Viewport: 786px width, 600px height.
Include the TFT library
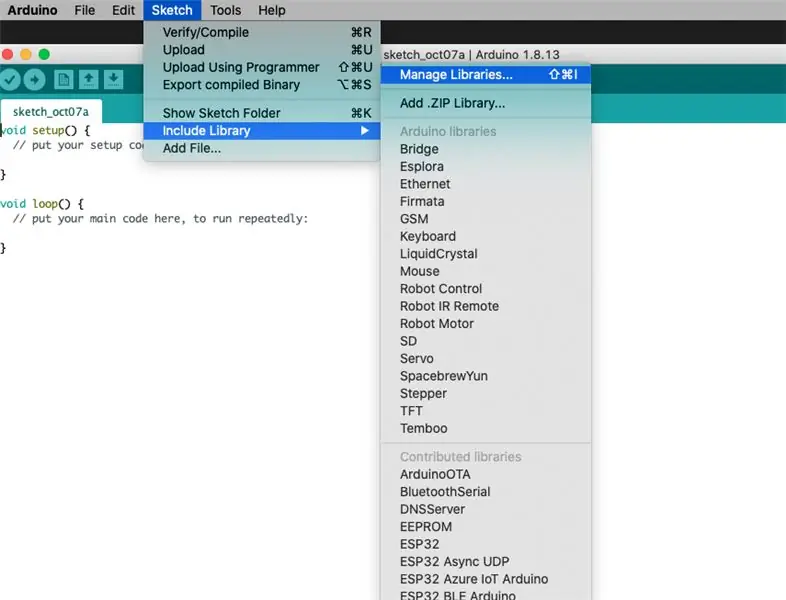coord(486,411)
